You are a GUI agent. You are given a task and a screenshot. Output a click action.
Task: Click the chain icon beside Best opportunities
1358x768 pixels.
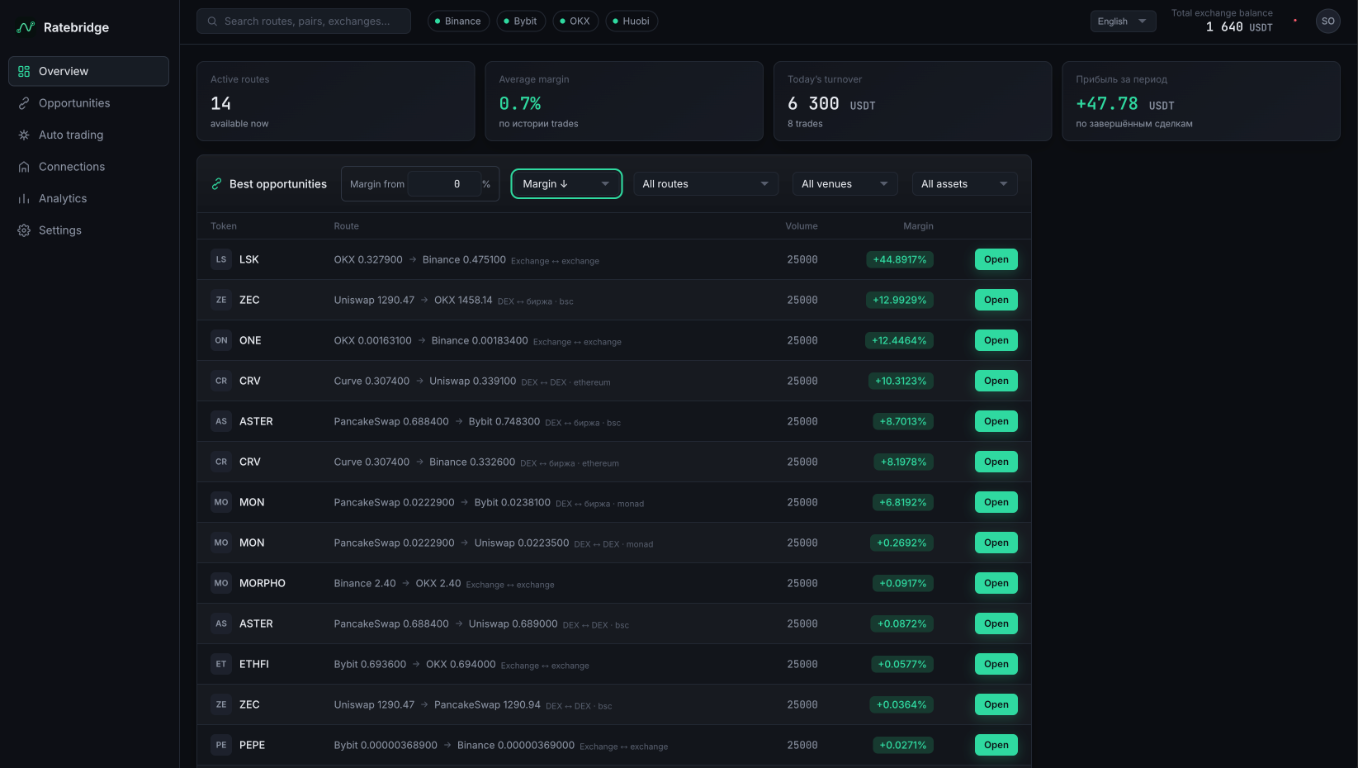(217, 184)
